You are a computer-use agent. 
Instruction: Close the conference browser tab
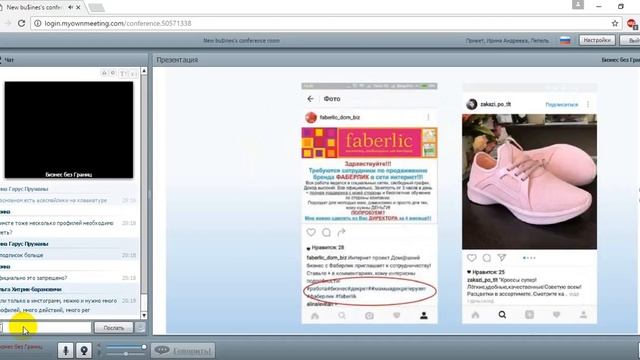(x=78, y=7)
